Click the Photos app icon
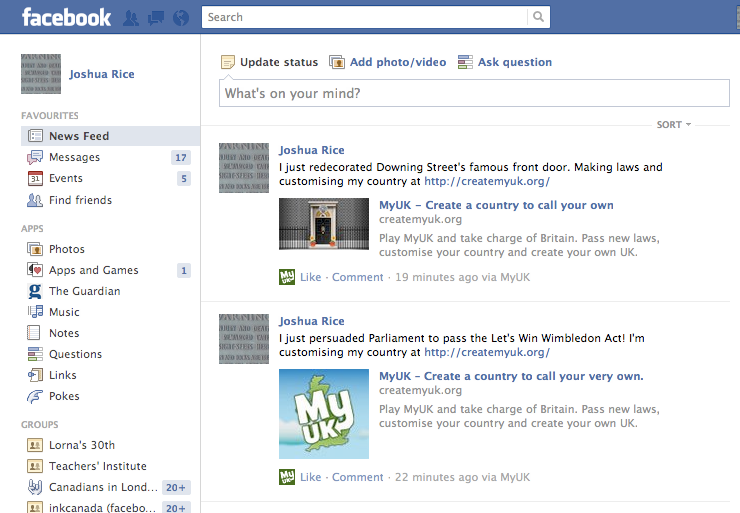Image resolution: width=740 pixels, height=513 pixels. click(x=35, y=249)
